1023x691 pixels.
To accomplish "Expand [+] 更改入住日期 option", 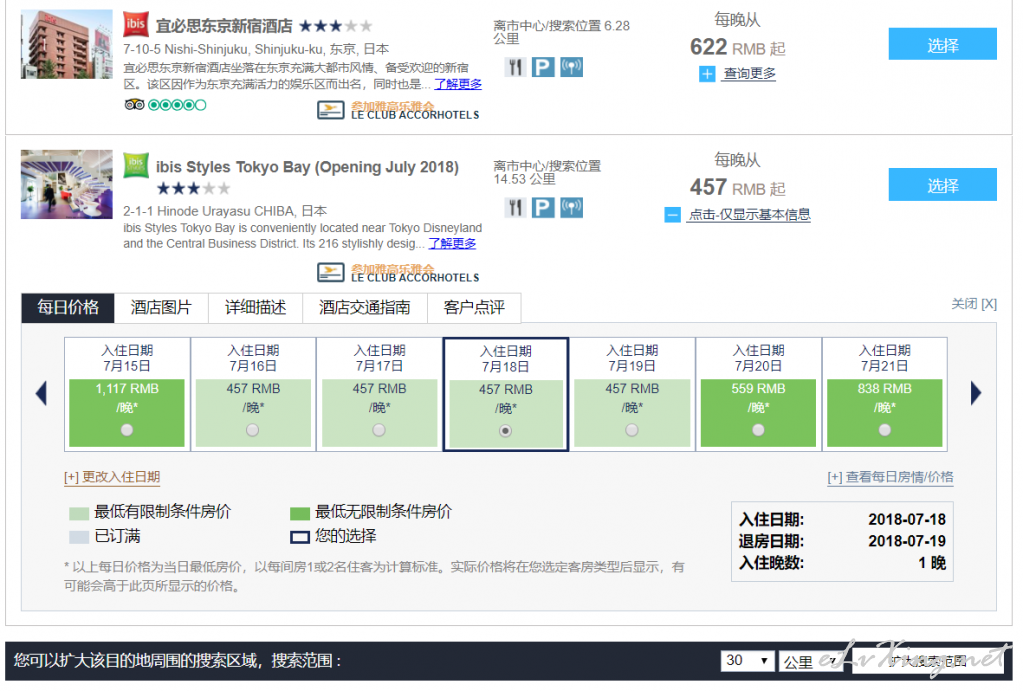I will point(112,477).
